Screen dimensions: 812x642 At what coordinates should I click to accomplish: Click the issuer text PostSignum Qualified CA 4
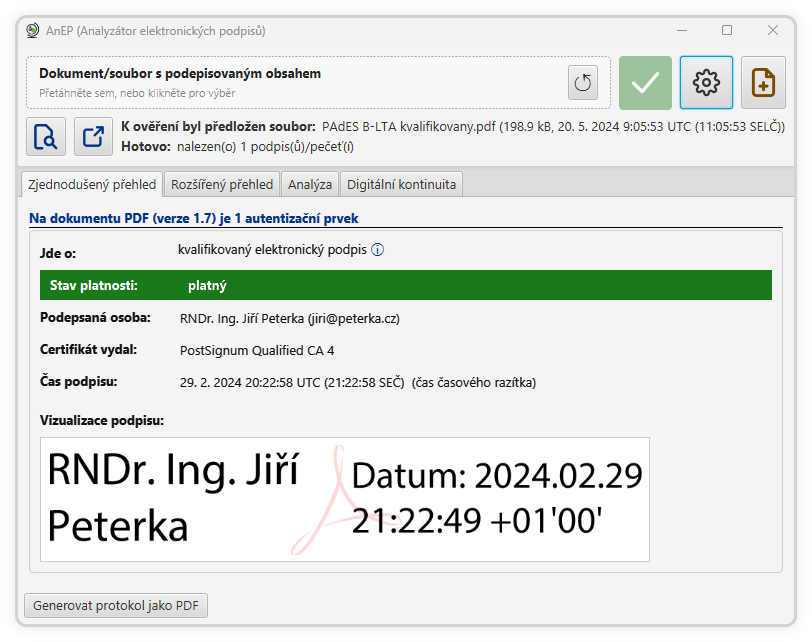click(x=257, y=351)
